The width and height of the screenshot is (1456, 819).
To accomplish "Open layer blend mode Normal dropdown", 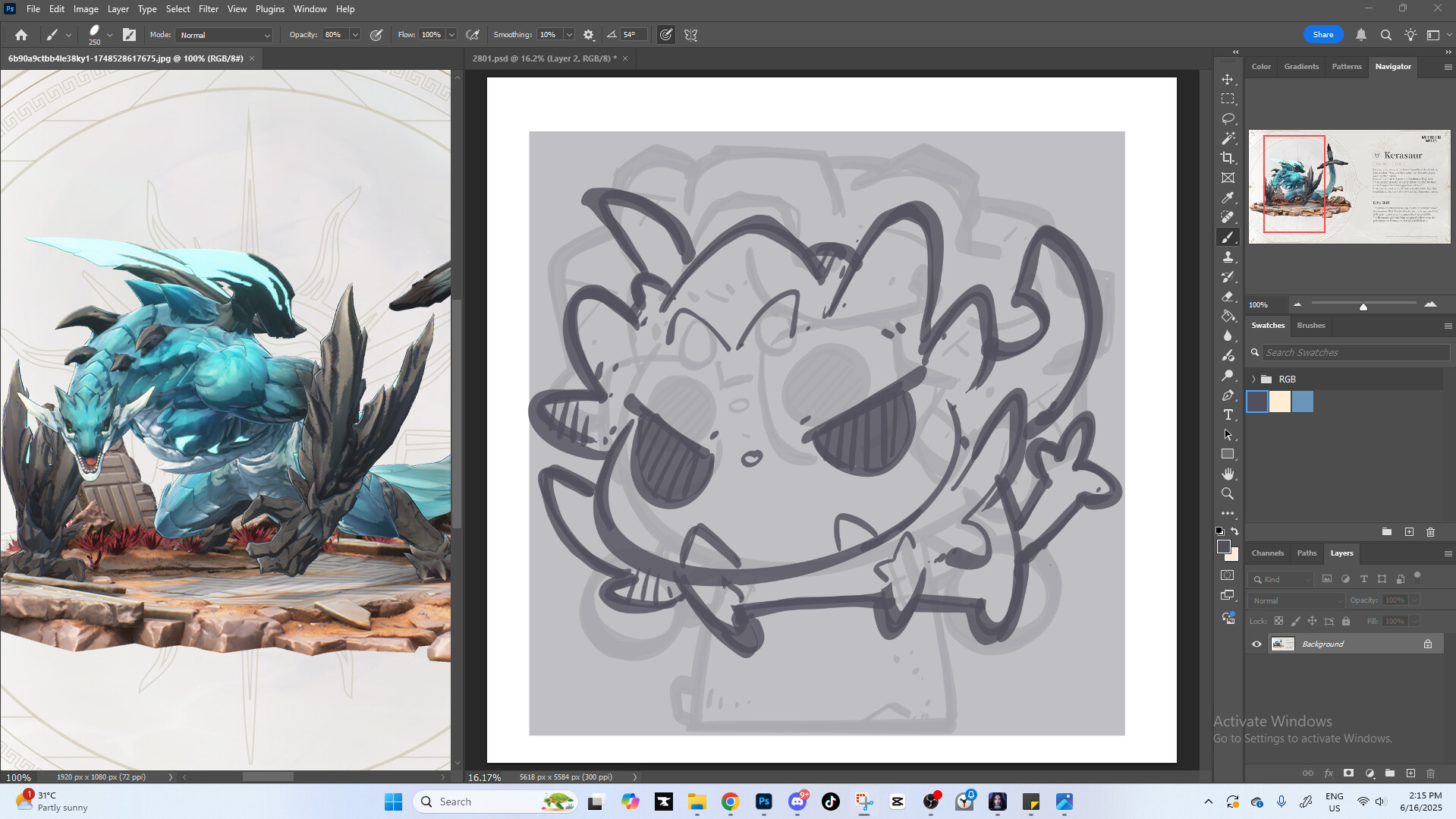I will pos(1297,600).
